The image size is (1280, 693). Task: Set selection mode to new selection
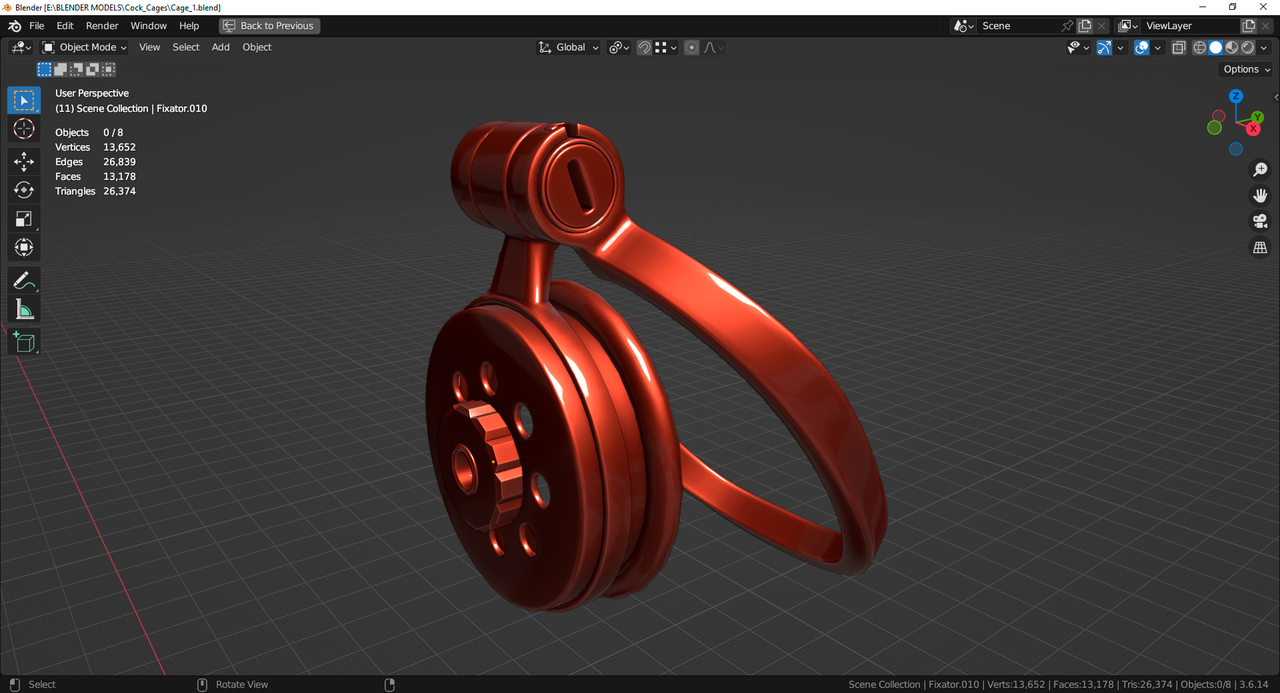click(44, 69)
